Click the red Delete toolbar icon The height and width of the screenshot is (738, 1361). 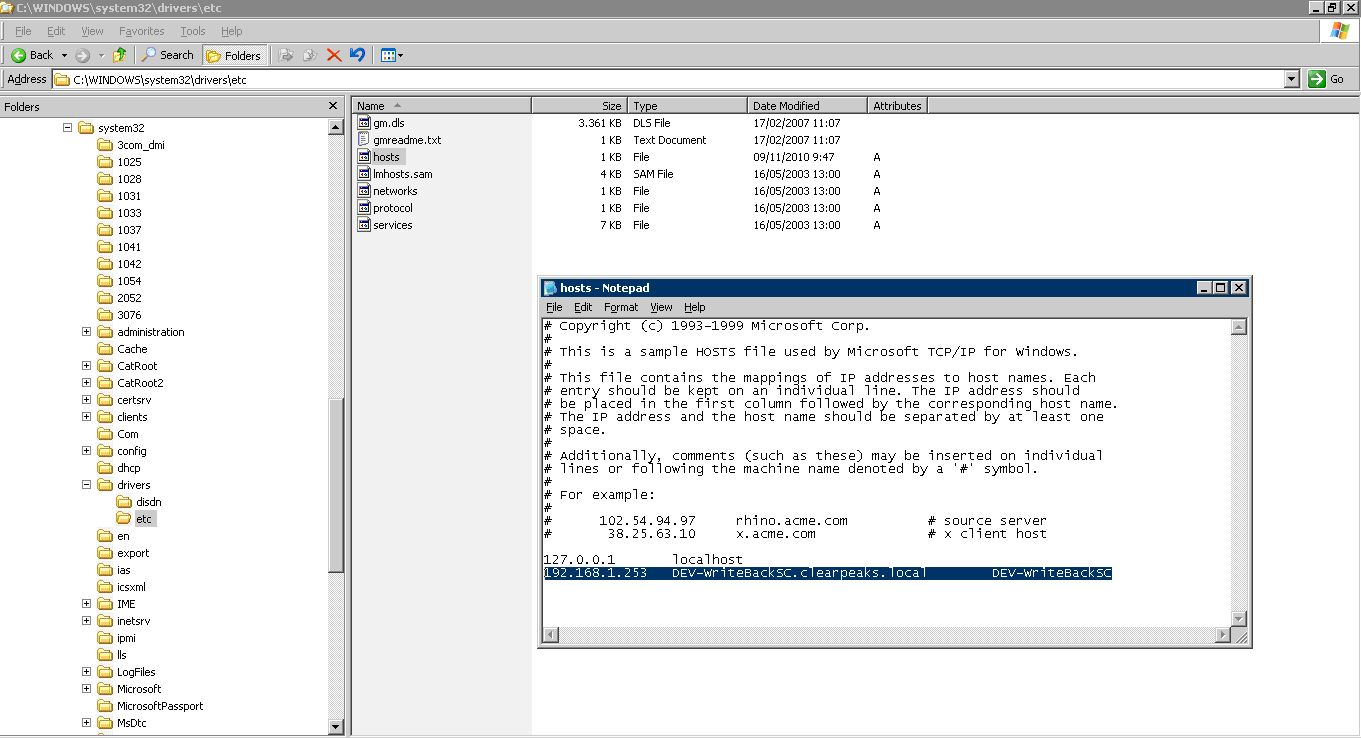point(334,55)
